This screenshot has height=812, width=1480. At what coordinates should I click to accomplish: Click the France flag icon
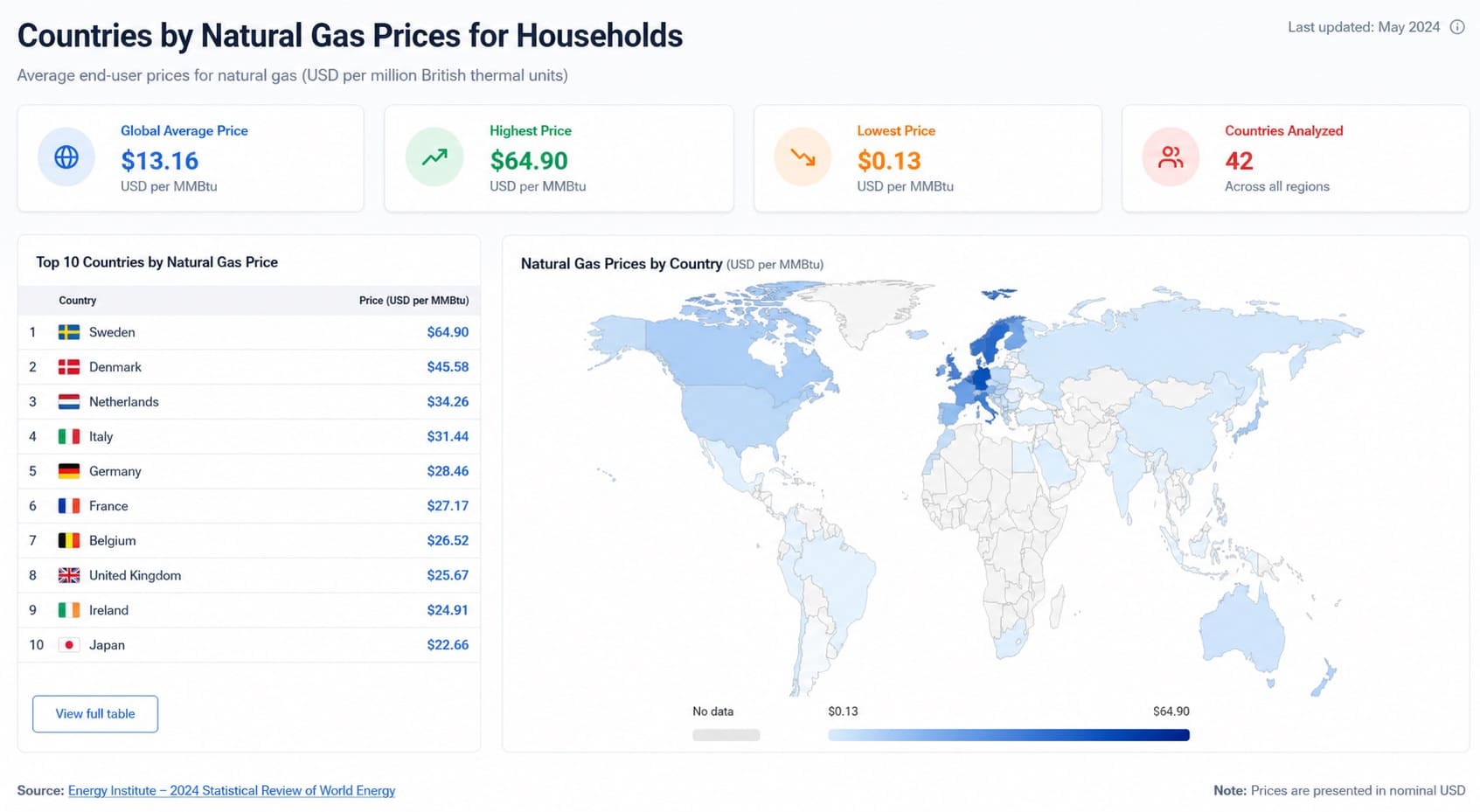(x=69, y=506)
